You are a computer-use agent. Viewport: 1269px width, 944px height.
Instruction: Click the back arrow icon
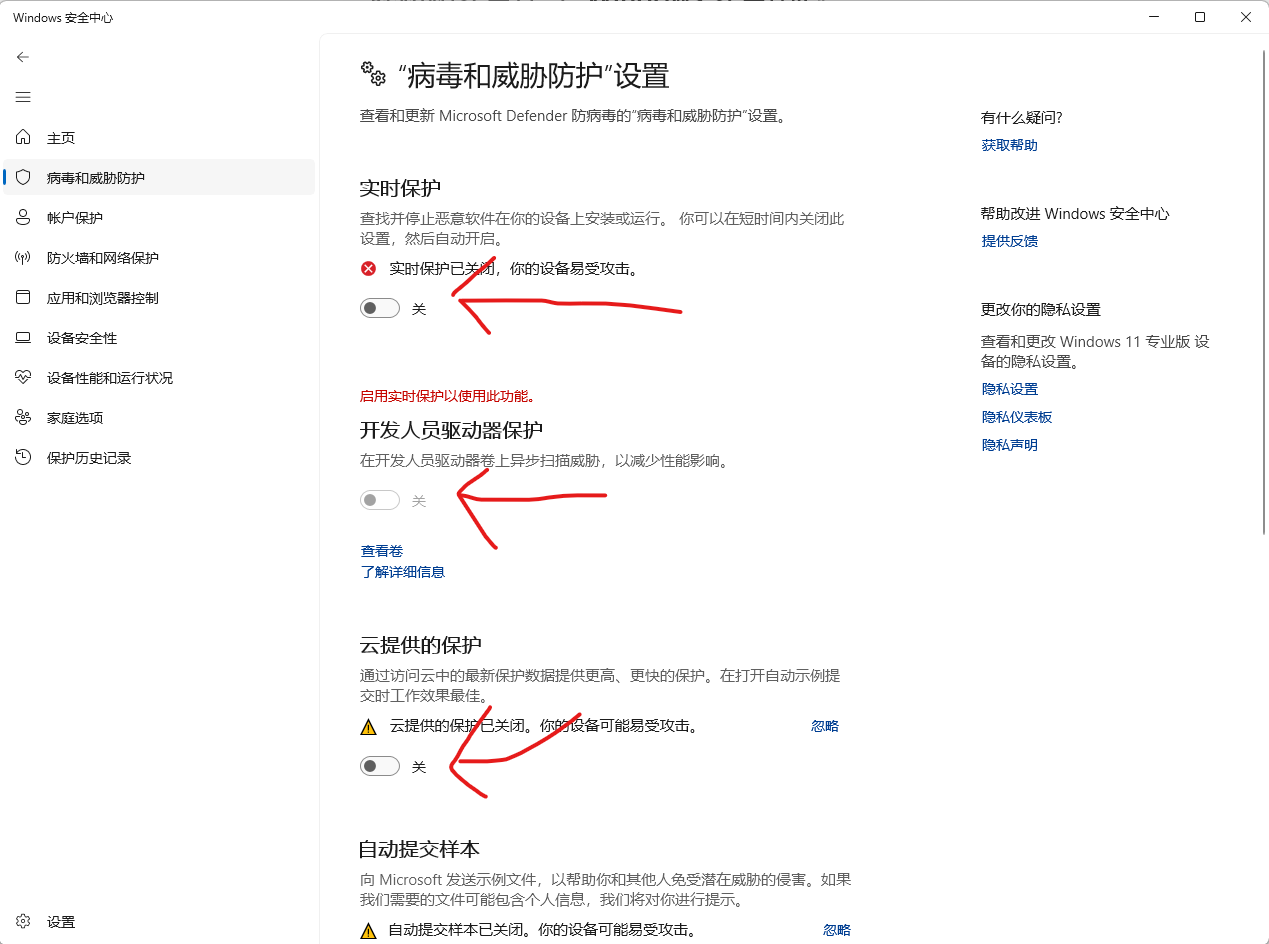(x=23, y=57)
